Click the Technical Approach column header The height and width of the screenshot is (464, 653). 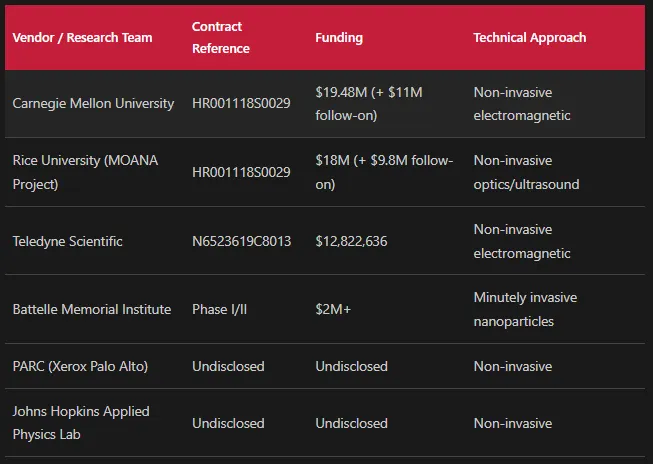(530, 37)
